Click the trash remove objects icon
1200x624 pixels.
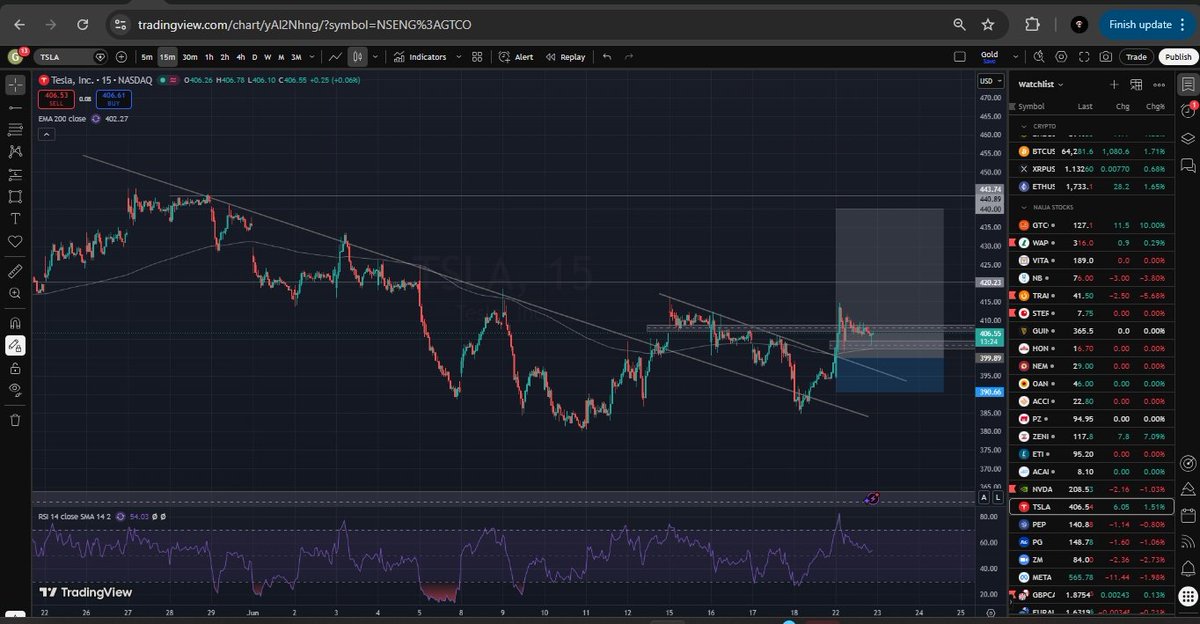15,420
